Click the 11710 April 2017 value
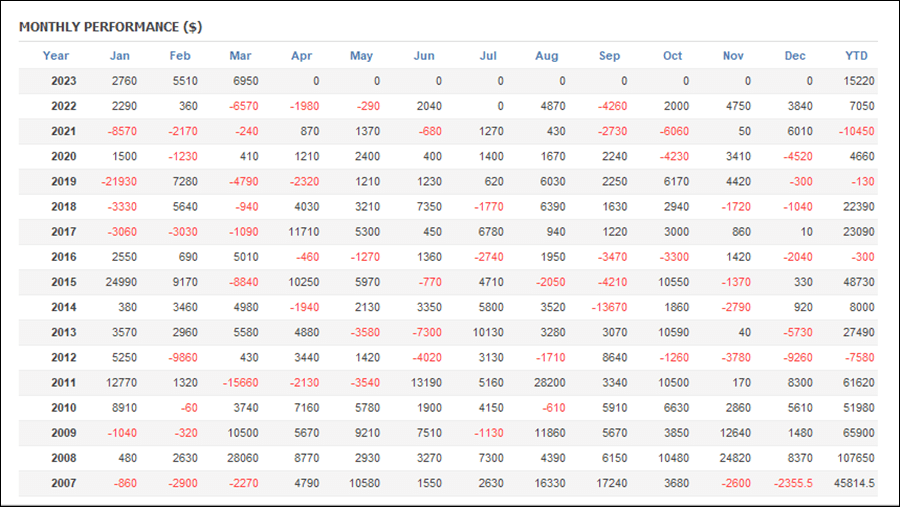The image size is (900, 507). [304, 232]
